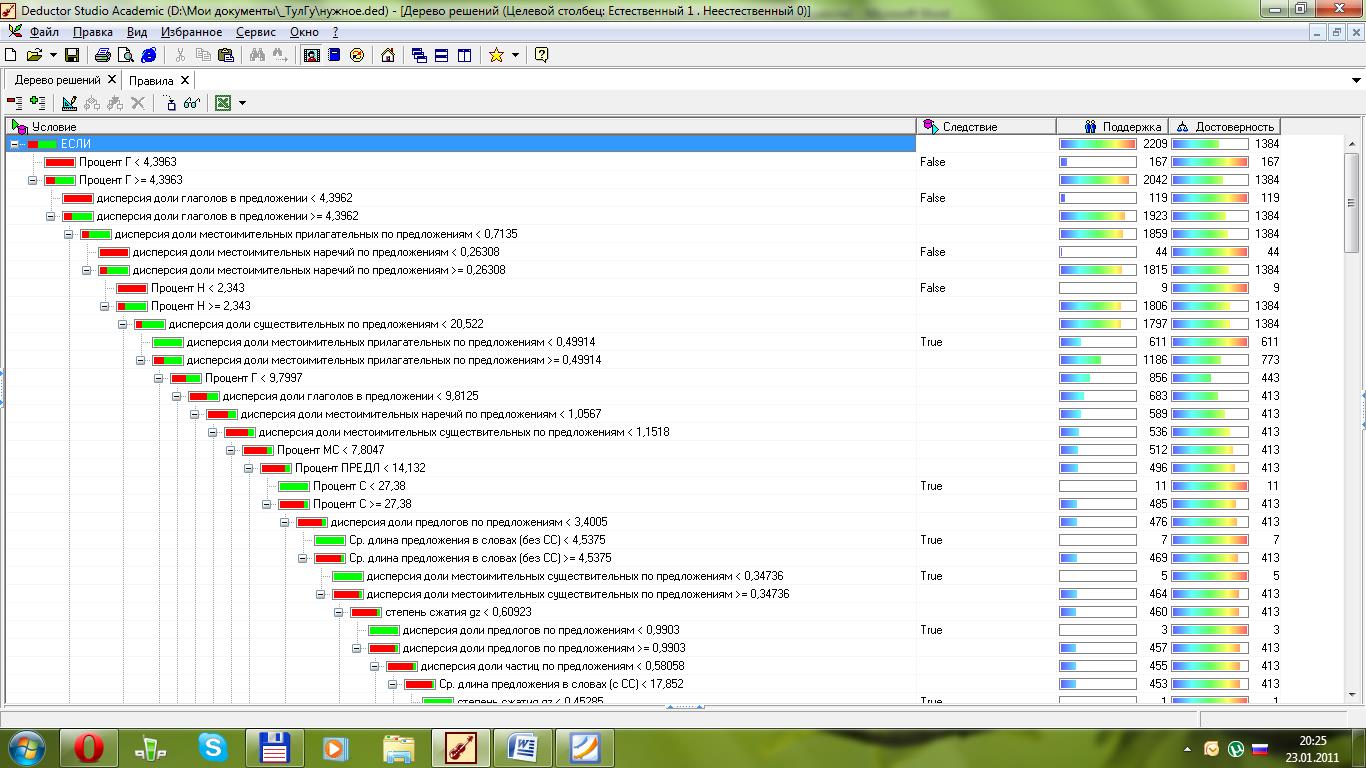Image resolution: width=1366 pixels, height=768 pixels.
Task: Click the paste clipboard icon
Action: click(226, 55)
